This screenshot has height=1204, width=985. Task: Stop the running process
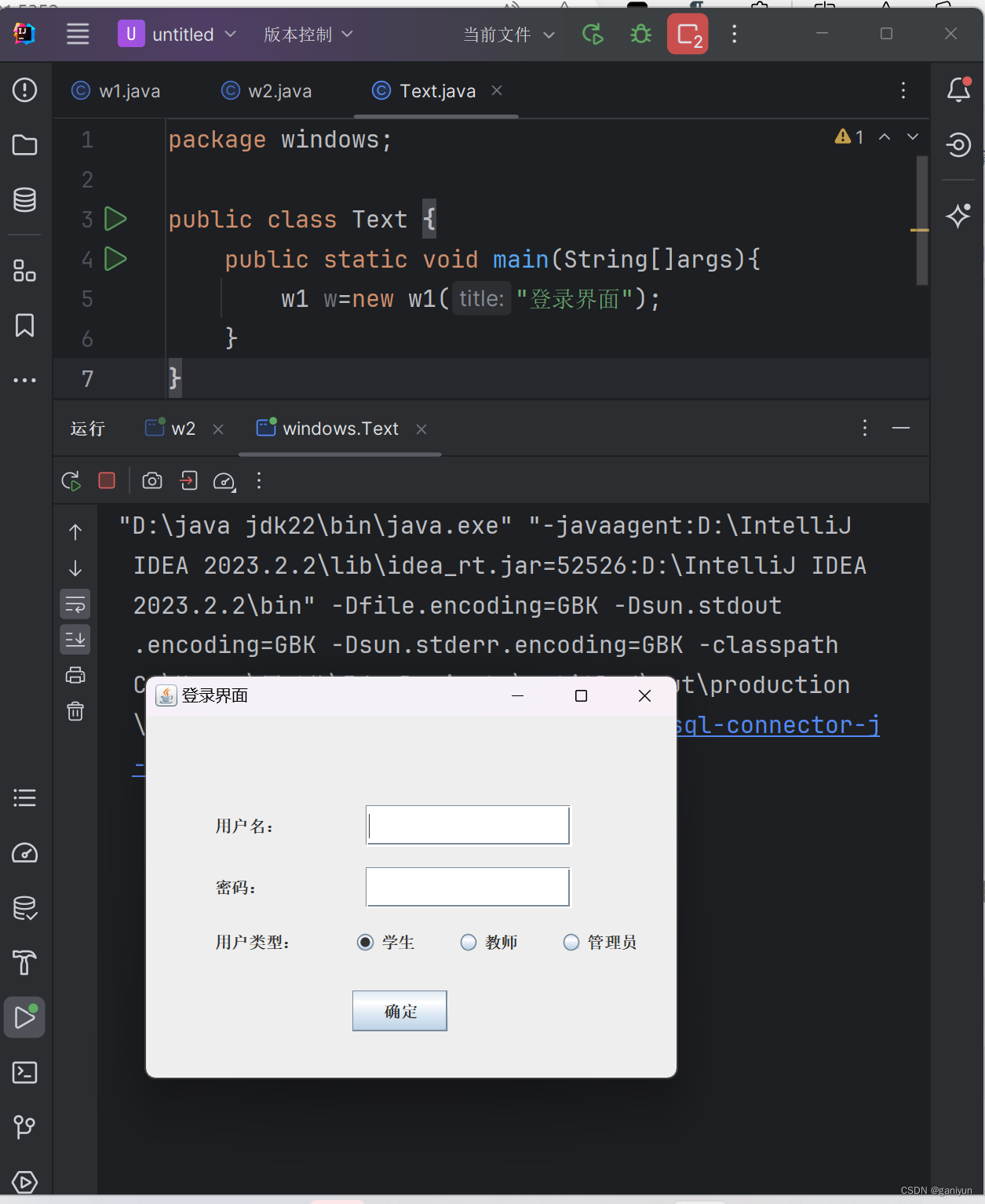106,480
